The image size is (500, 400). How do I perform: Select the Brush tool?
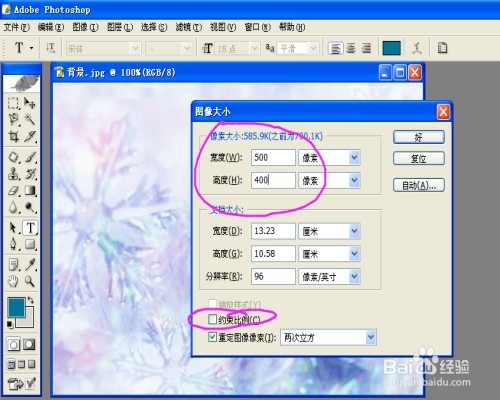point(30,157)
